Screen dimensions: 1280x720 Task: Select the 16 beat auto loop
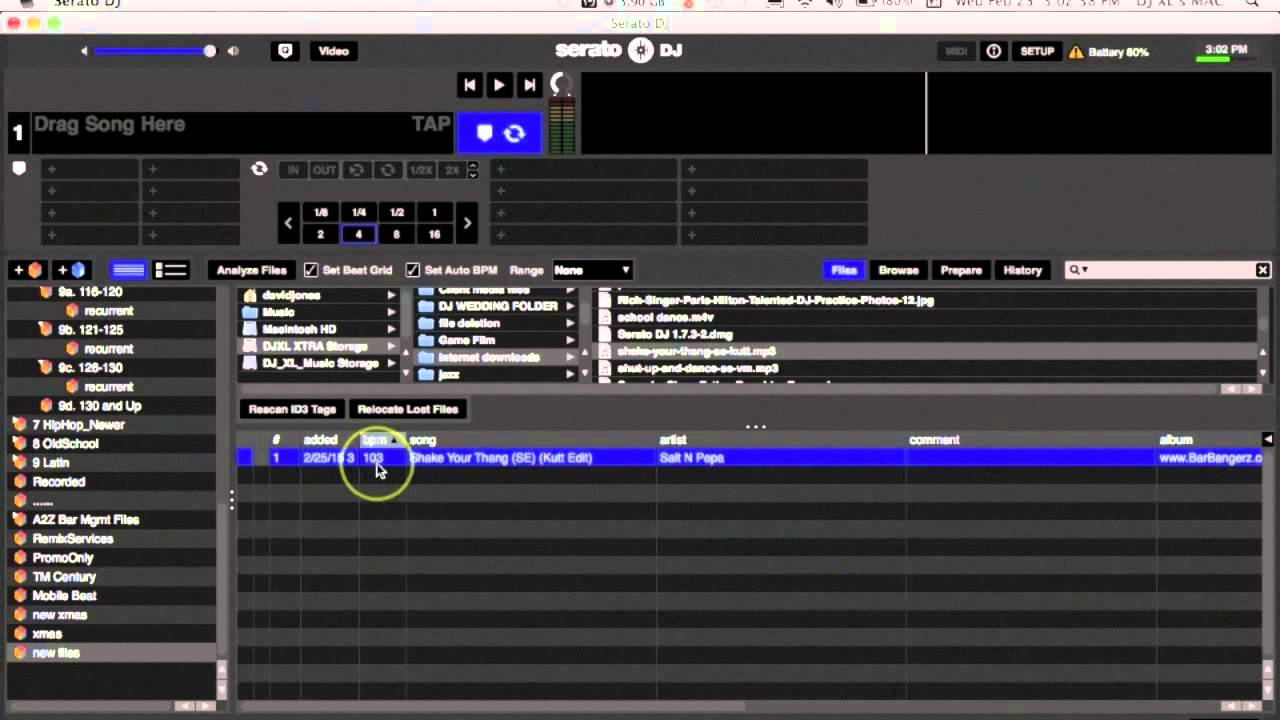[434, 234]
